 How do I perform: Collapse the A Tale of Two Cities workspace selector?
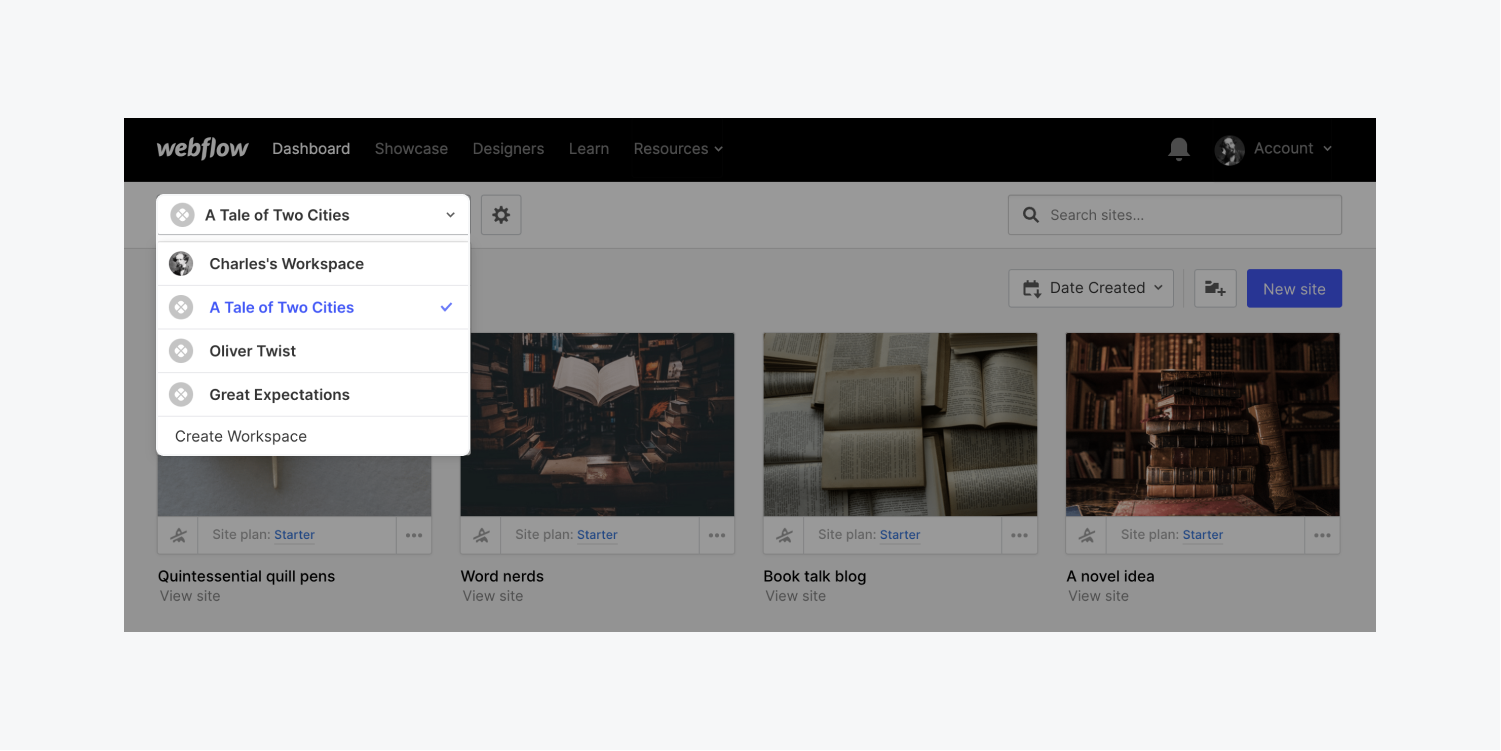[x=313, y=215]
